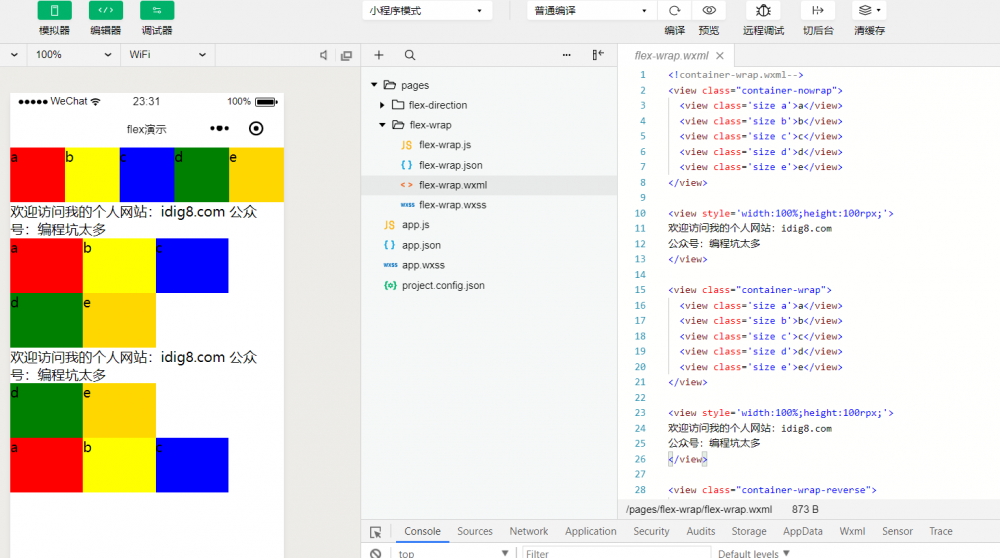Open the app.json file
Screen dimensions: 1000x558
pos(421,245)
